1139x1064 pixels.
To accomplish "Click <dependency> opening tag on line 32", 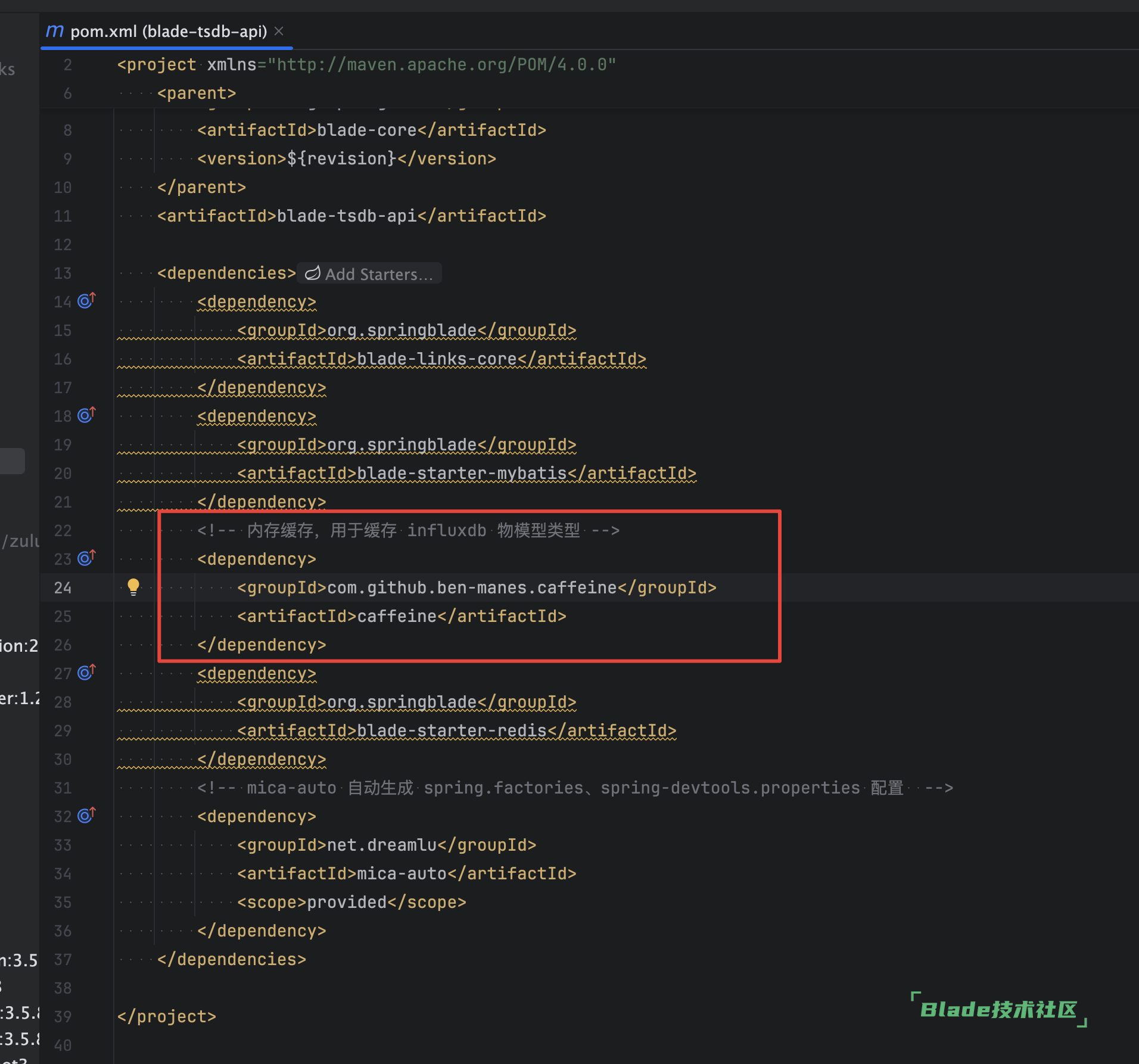I will (x=257, y=816).
